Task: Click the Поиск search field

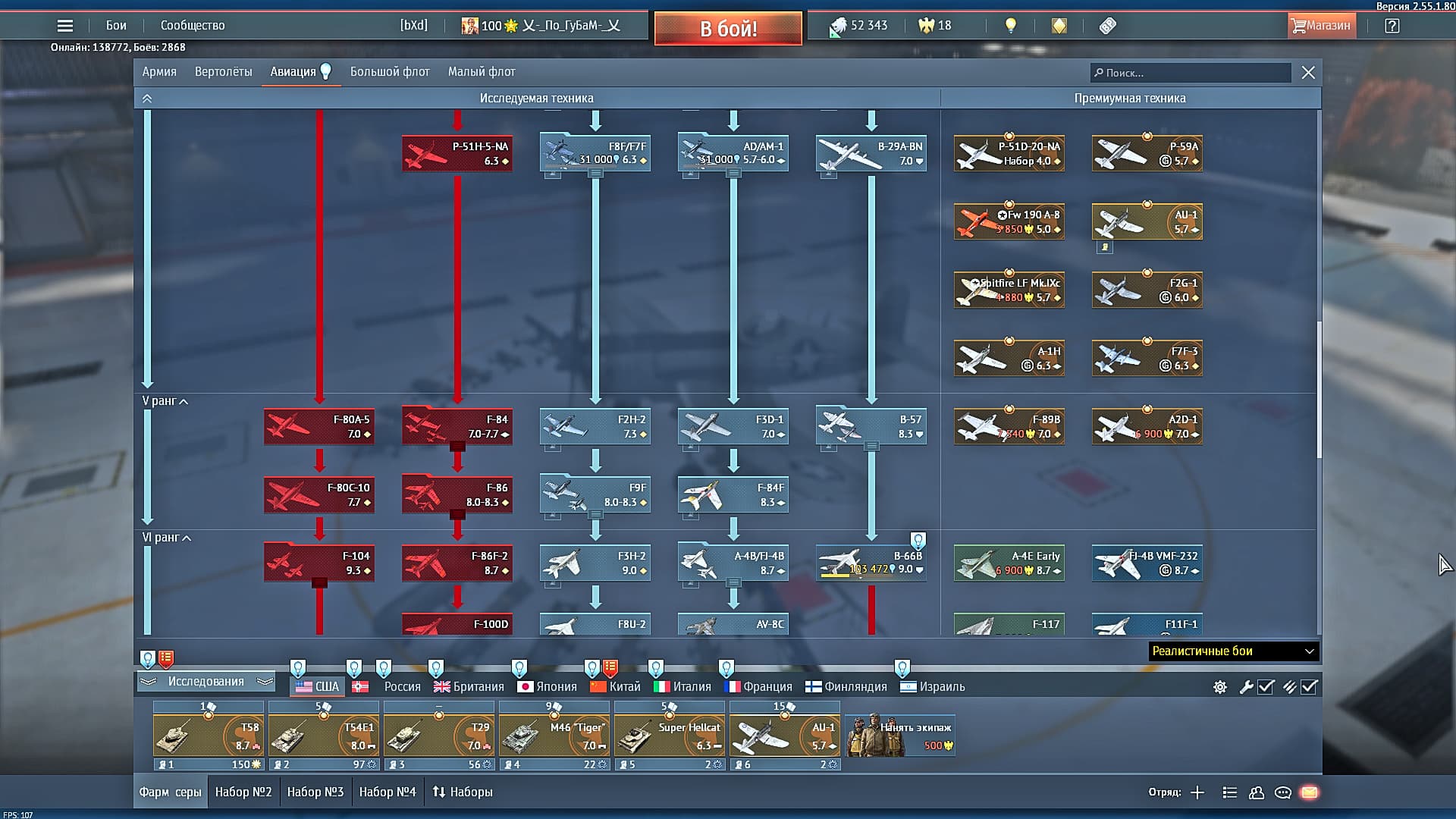Action: [x=1191, y=73]
